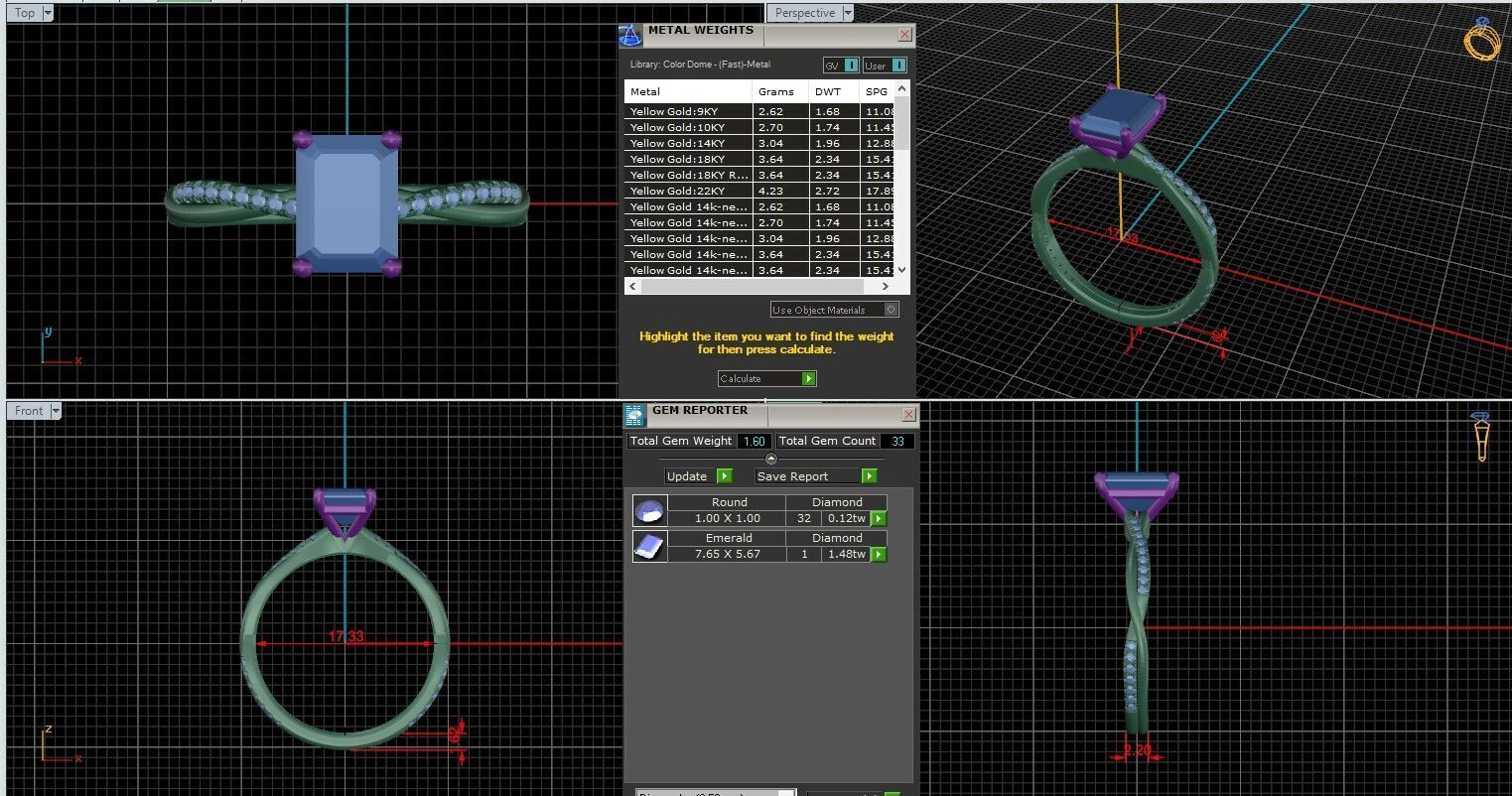Click the Perspective viewport label
Image resolution: width=1512 pixels, height=796 pixels.
click(804, 13)
